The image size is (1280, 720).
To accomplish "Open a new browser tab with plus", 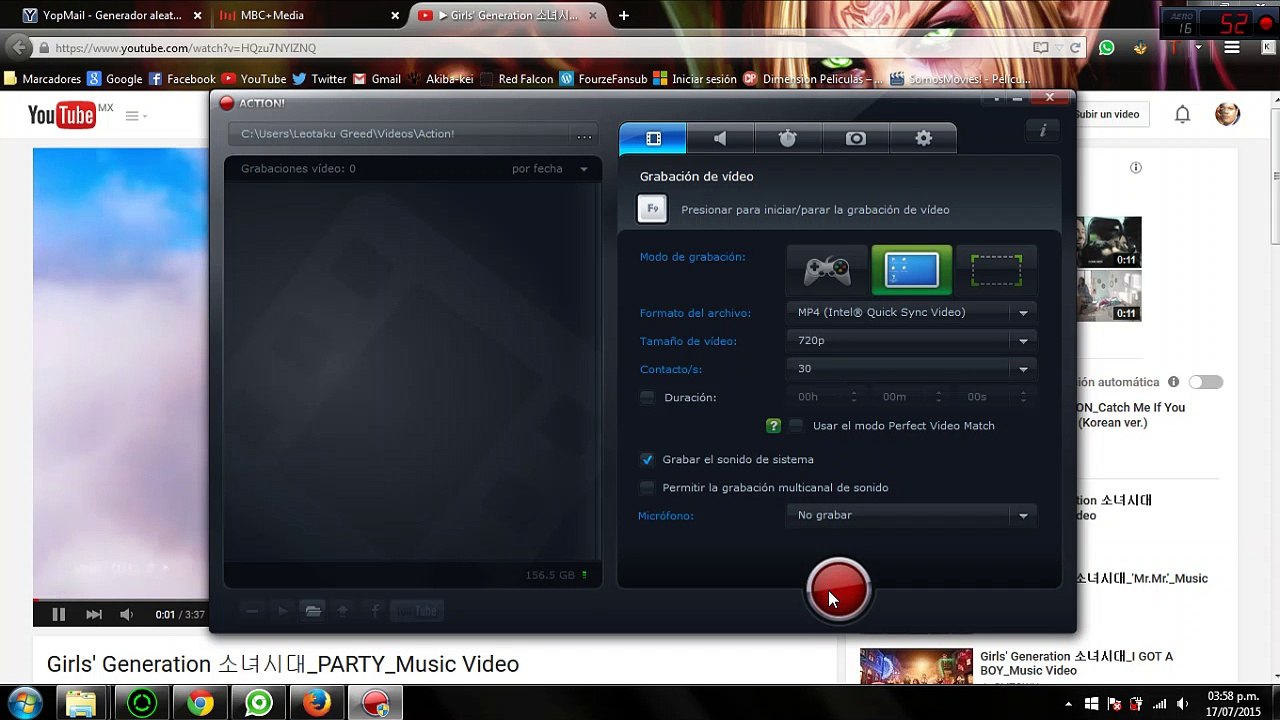I will click(x=624, y=16).
